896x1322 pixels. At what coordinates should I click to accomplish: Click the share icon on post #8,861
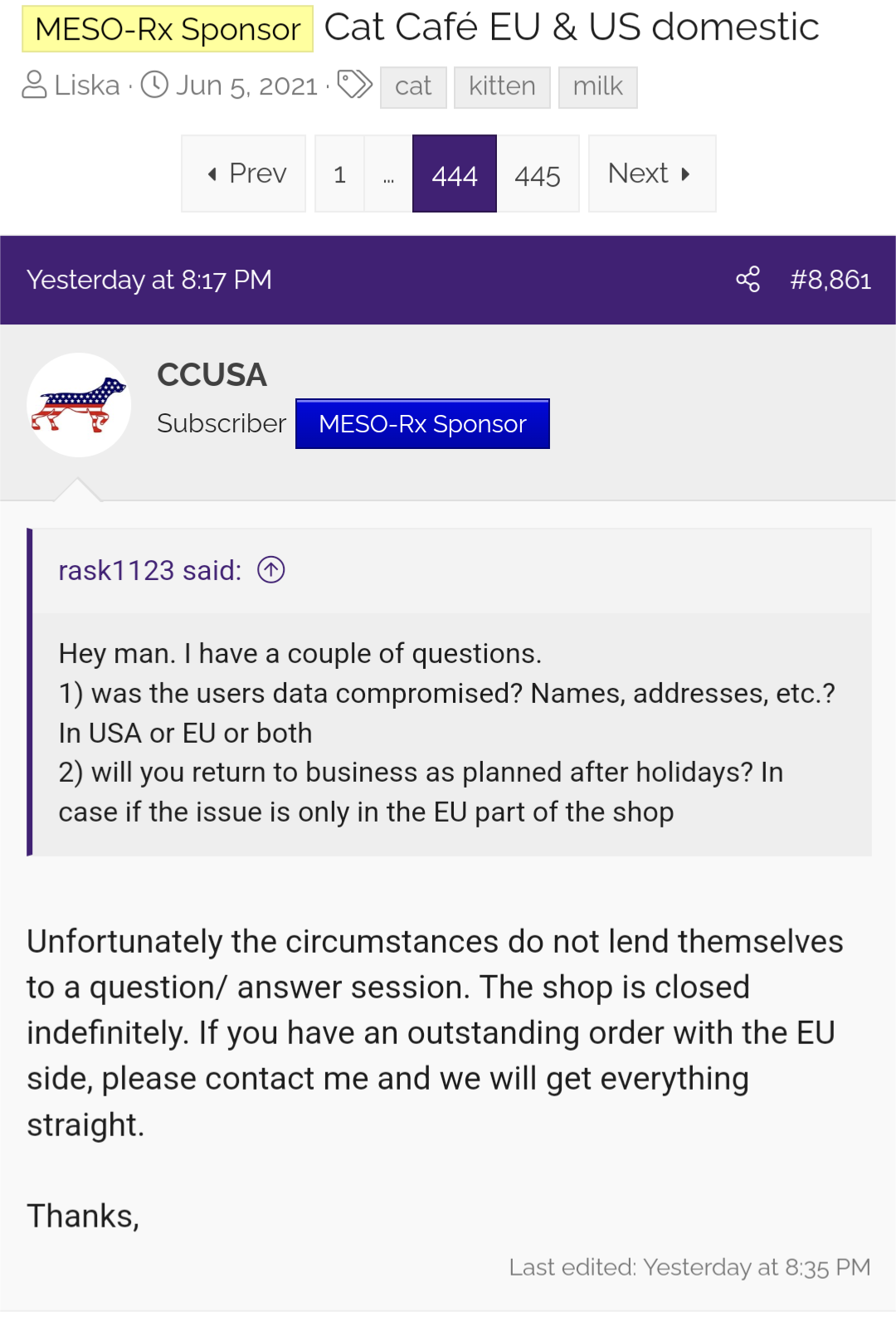pos(749,280)
